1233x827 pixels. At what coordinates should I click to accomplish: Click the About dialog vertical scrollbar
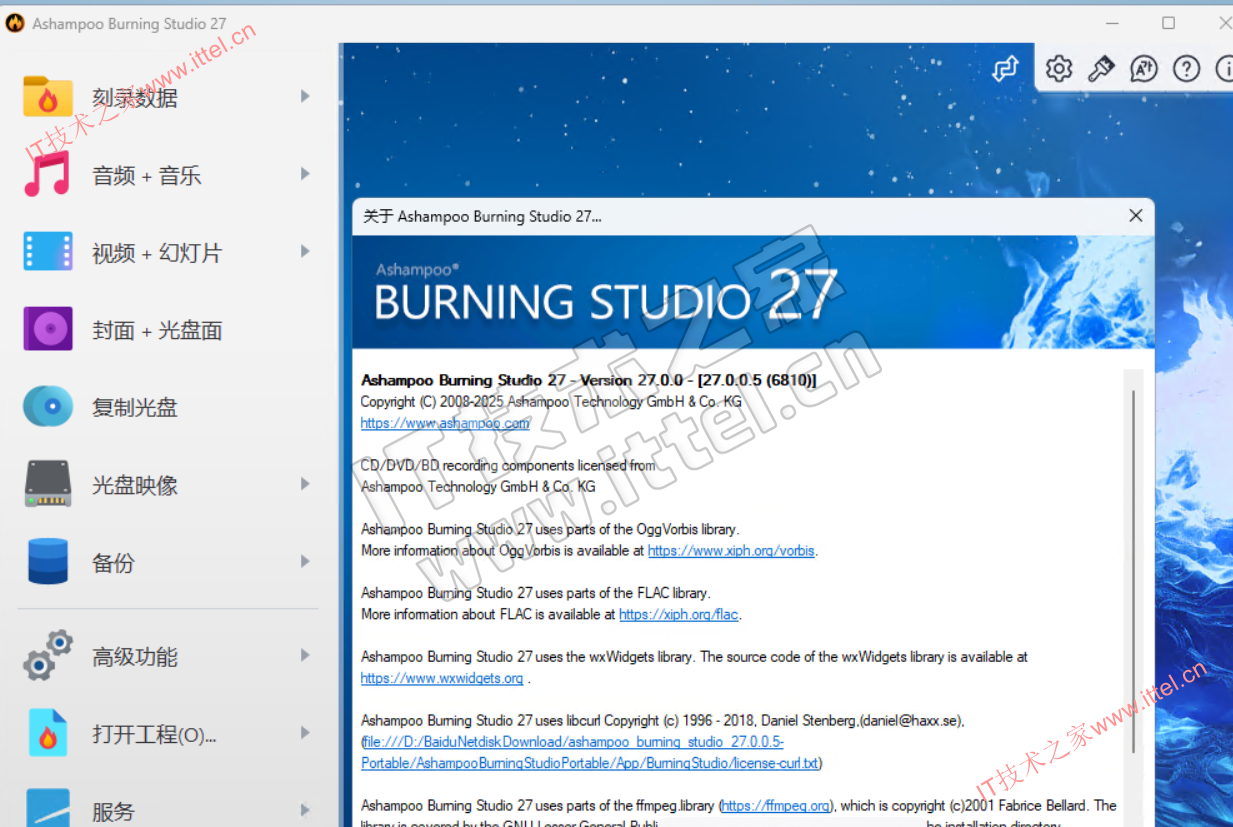tap(1133, 570)
